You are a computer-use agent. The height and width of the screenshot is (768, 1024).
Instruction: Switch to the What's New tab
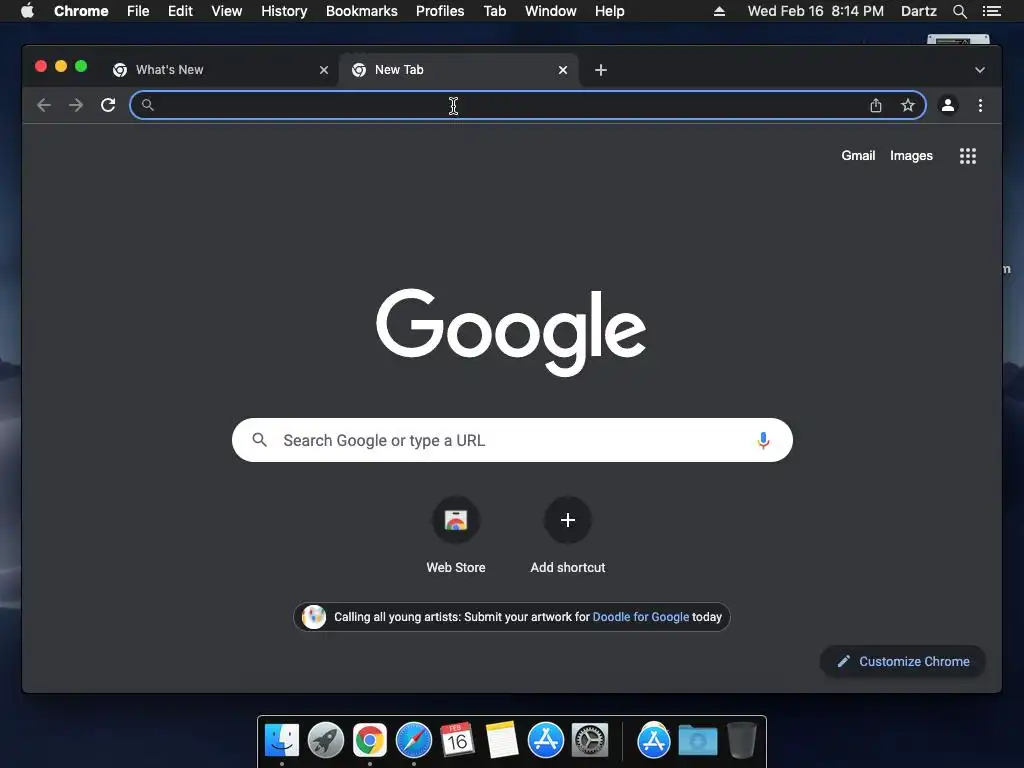[222, 70]
